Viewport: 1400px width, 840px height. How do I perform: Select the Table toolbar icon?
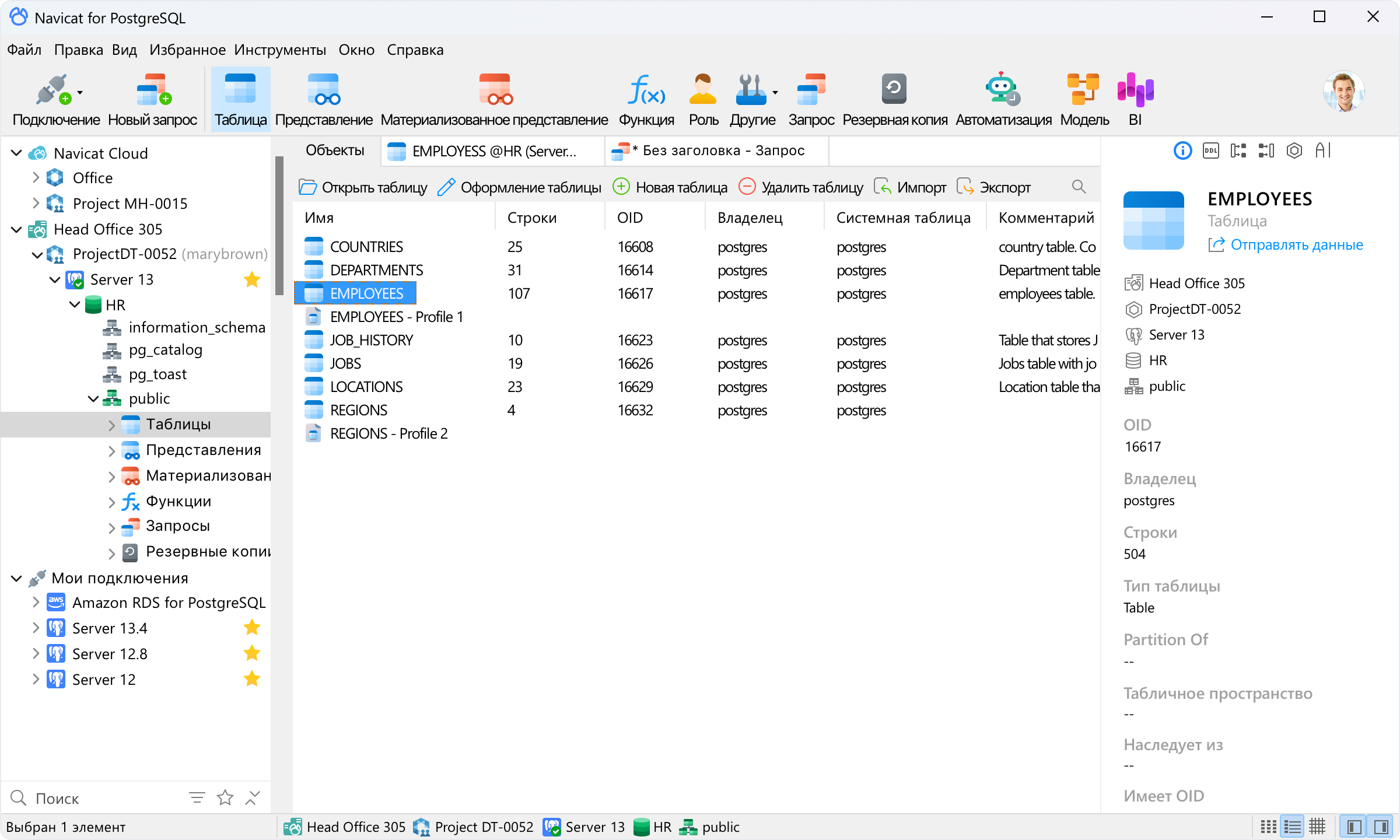pos(240,99)
